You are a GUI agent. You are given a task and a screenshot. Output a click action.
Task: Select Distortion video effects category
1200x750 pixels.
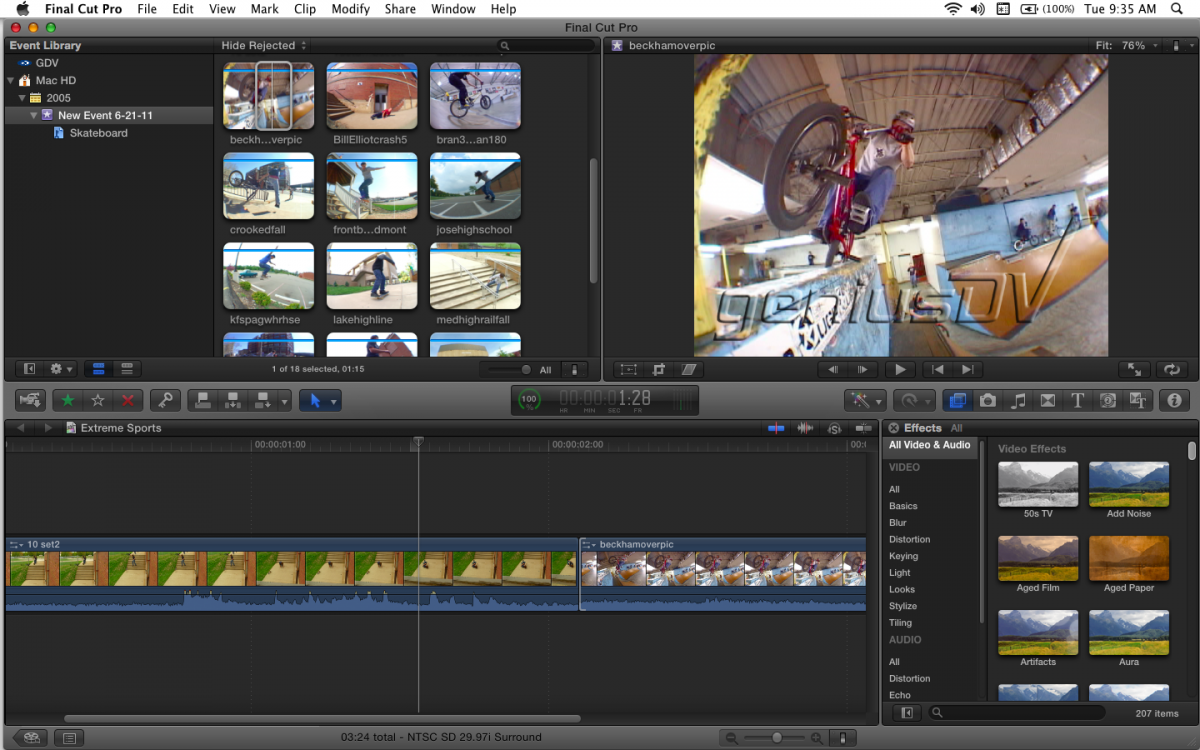(909, 540)
